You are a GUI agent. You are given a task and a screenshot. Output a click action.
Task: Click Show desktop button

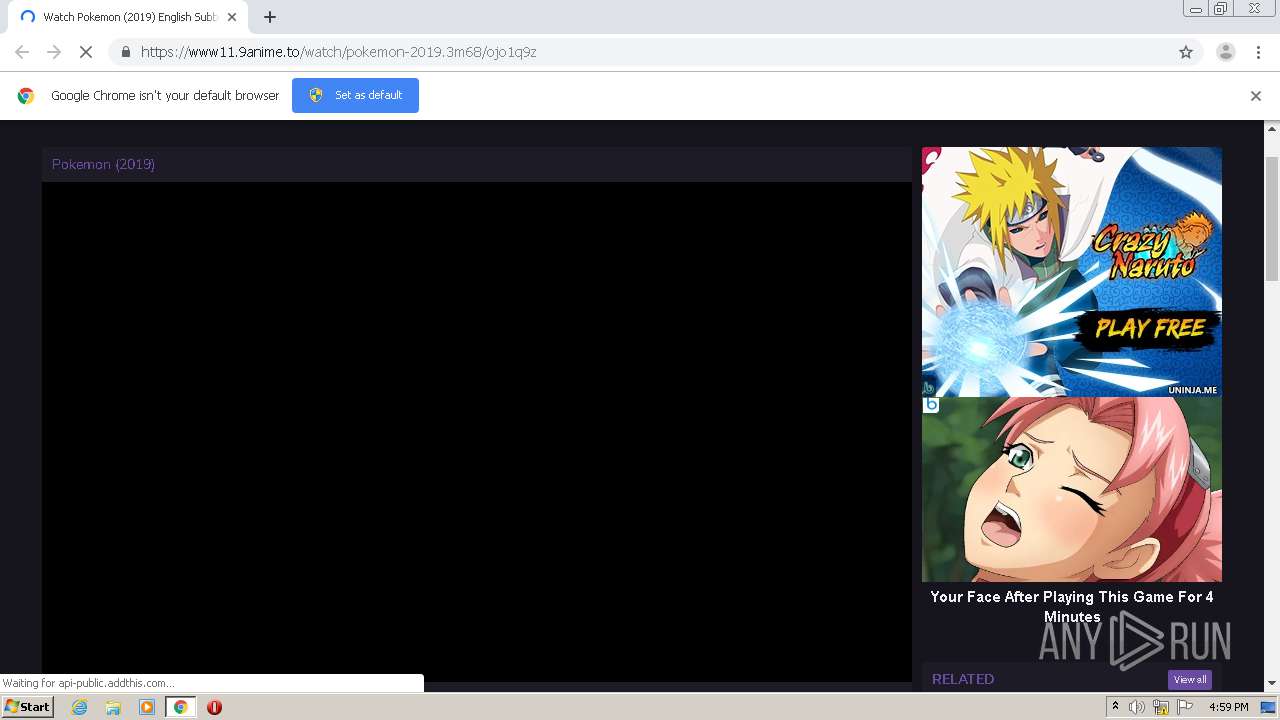click(1268, 707)
